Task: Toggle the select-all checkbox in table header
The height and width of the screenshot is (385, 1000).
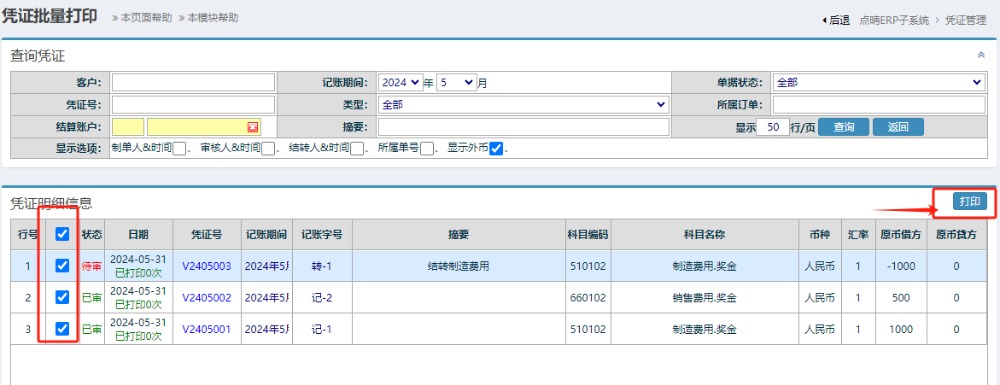Action: click(x=62, y=234)
